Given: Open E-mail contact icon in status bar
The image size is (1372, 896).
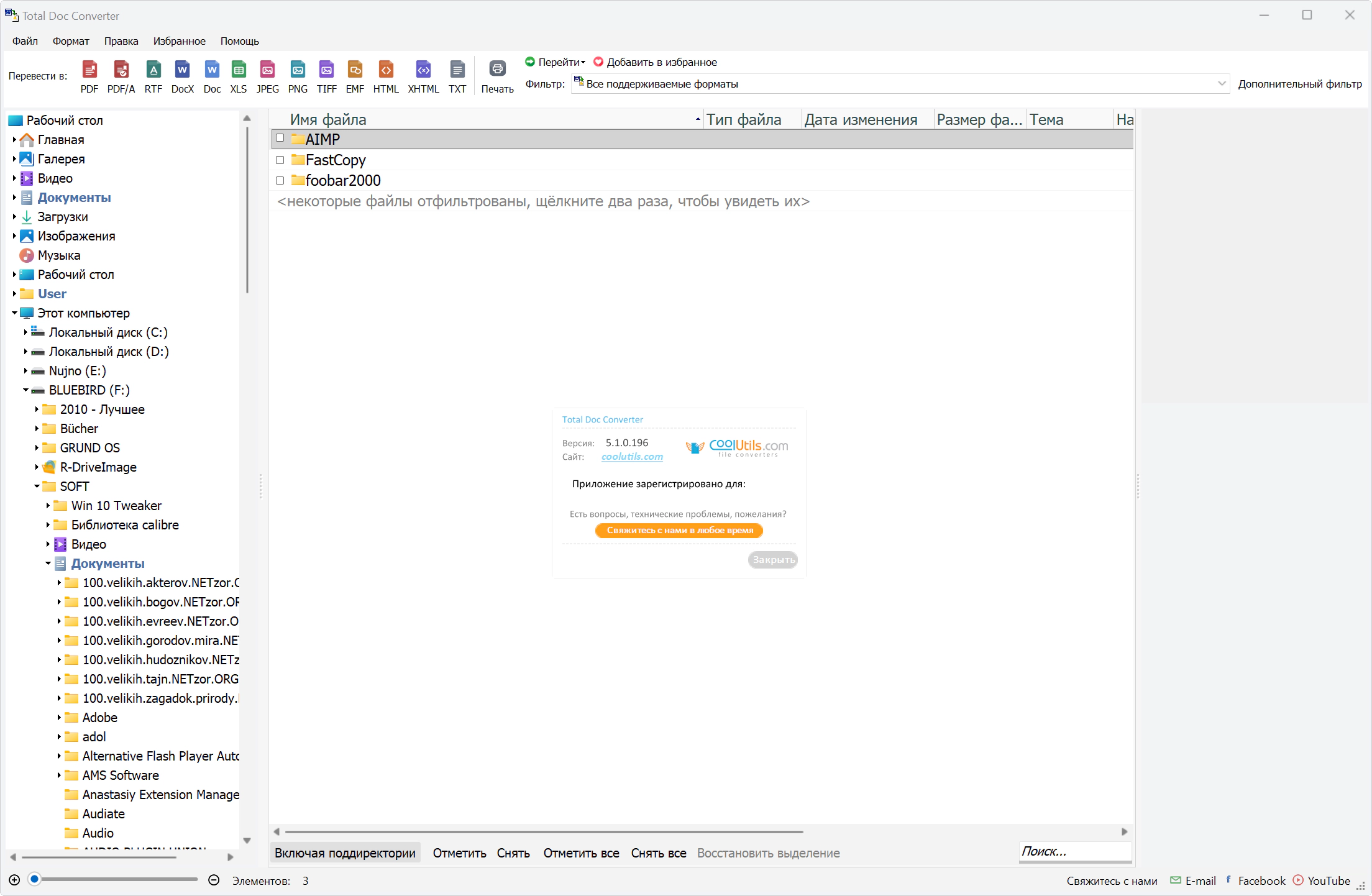Looking at the screenshot, I should [1175, 880].
